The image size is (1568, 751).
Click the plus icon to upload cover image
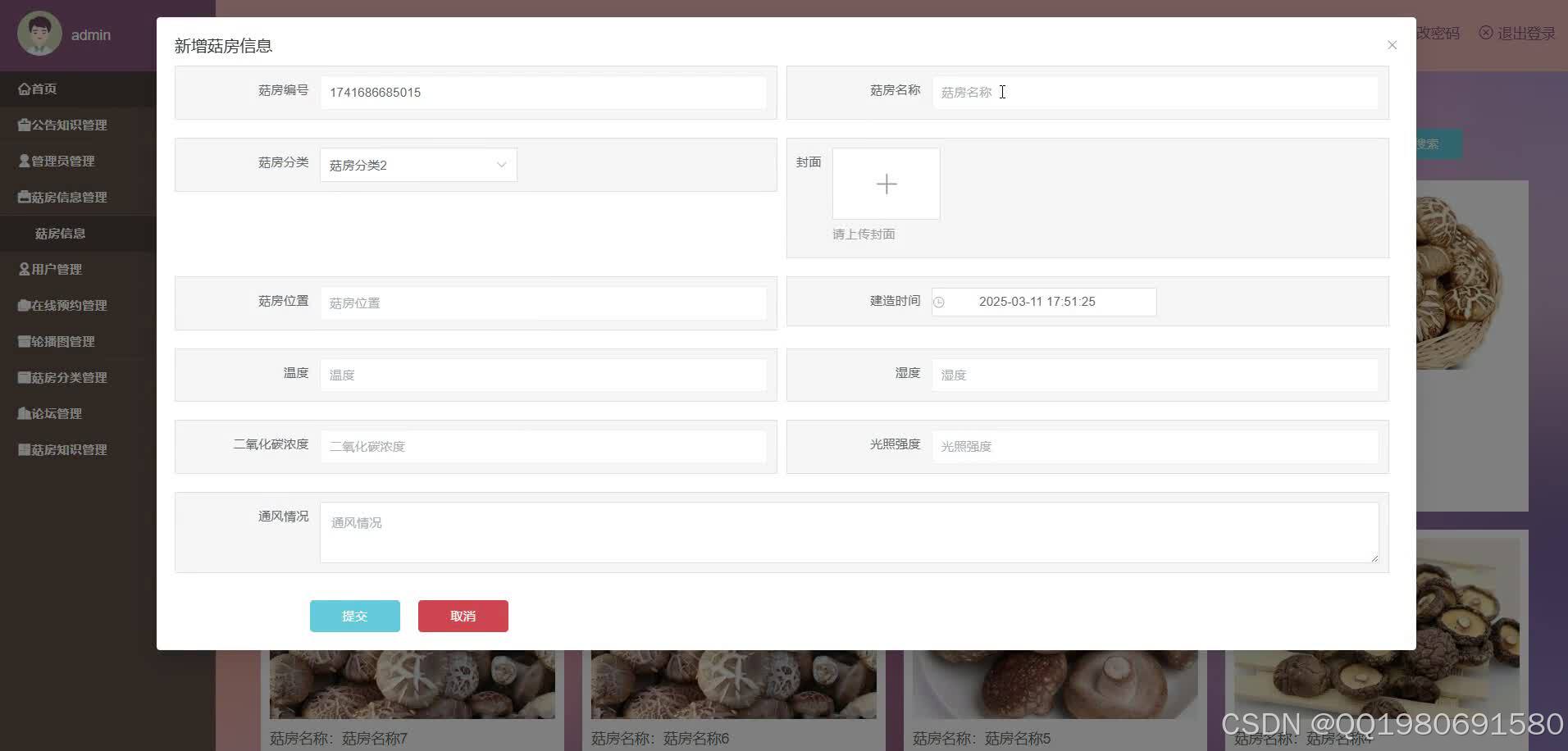tap(886, 184)
